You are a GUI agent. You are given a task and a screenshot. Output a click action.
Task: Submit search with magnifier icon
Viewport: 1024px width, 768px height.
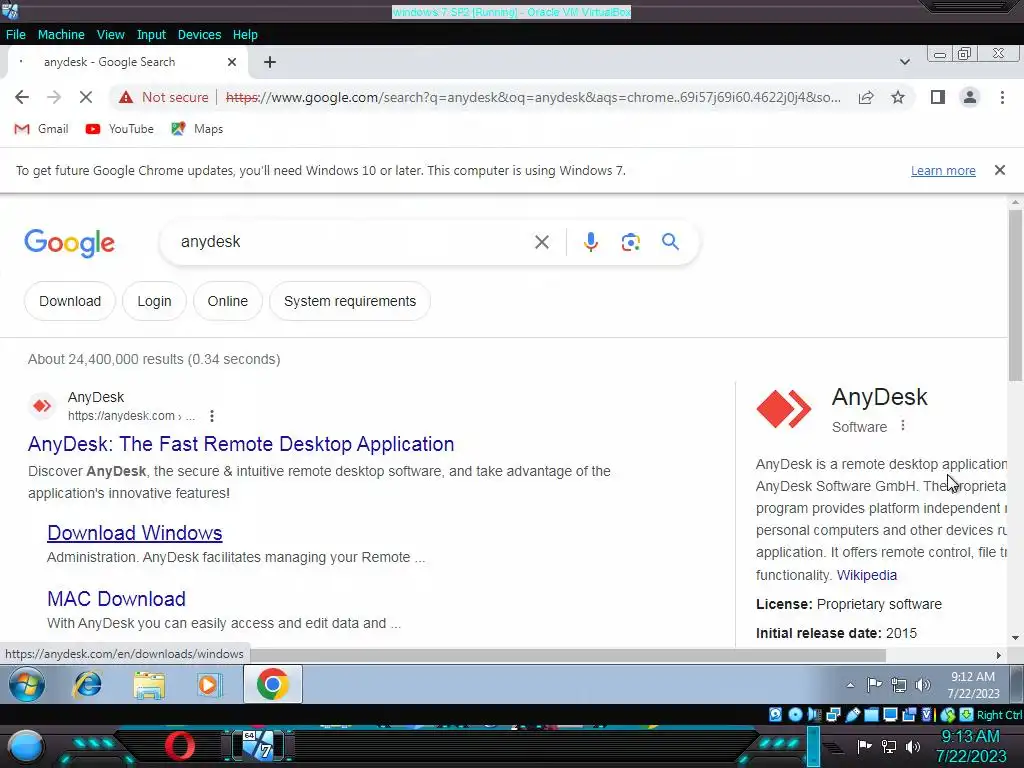[x=670, y=242]
